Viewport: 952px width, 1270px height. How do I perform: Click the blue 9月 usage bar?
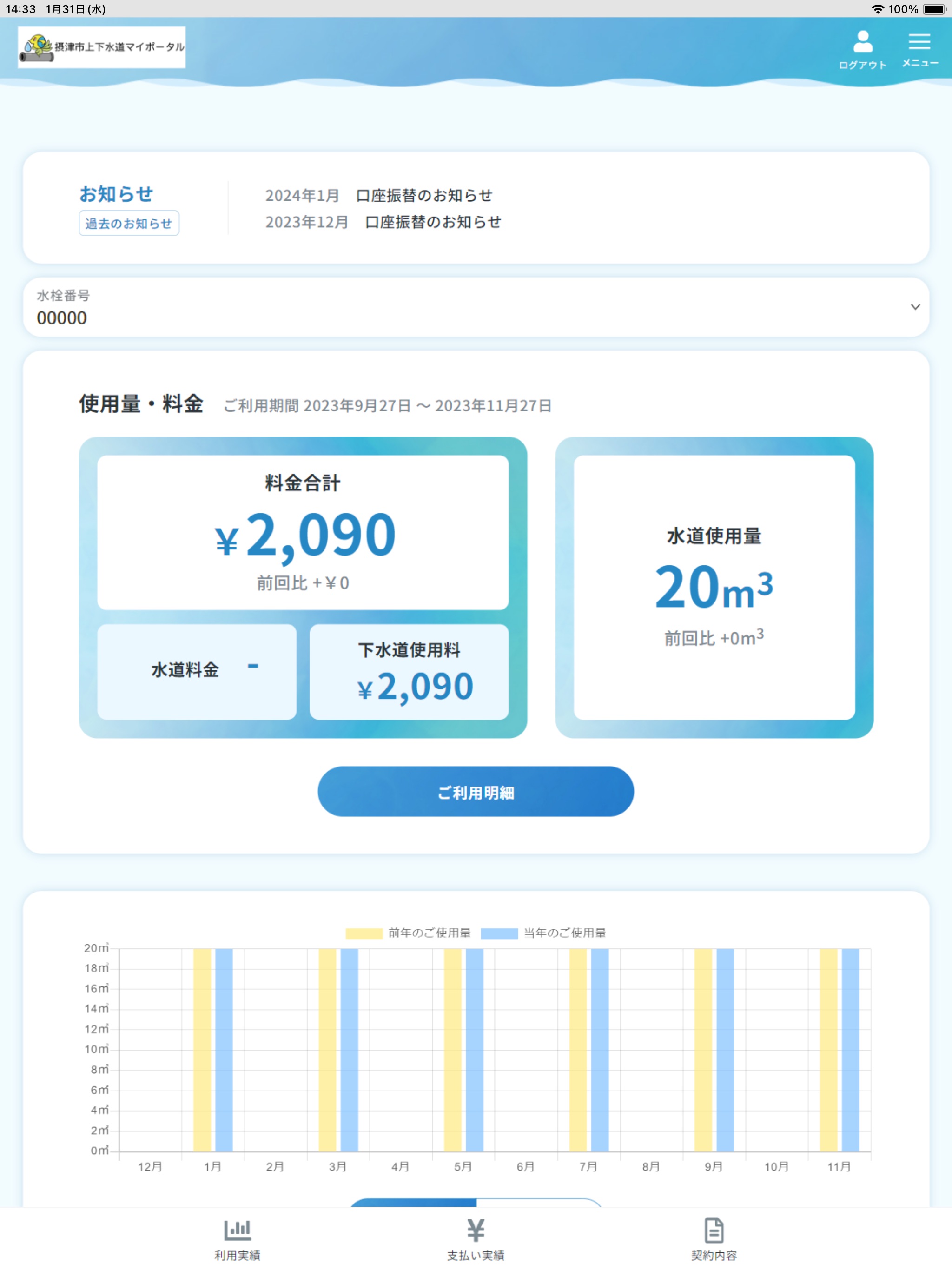coord(725,1050)
